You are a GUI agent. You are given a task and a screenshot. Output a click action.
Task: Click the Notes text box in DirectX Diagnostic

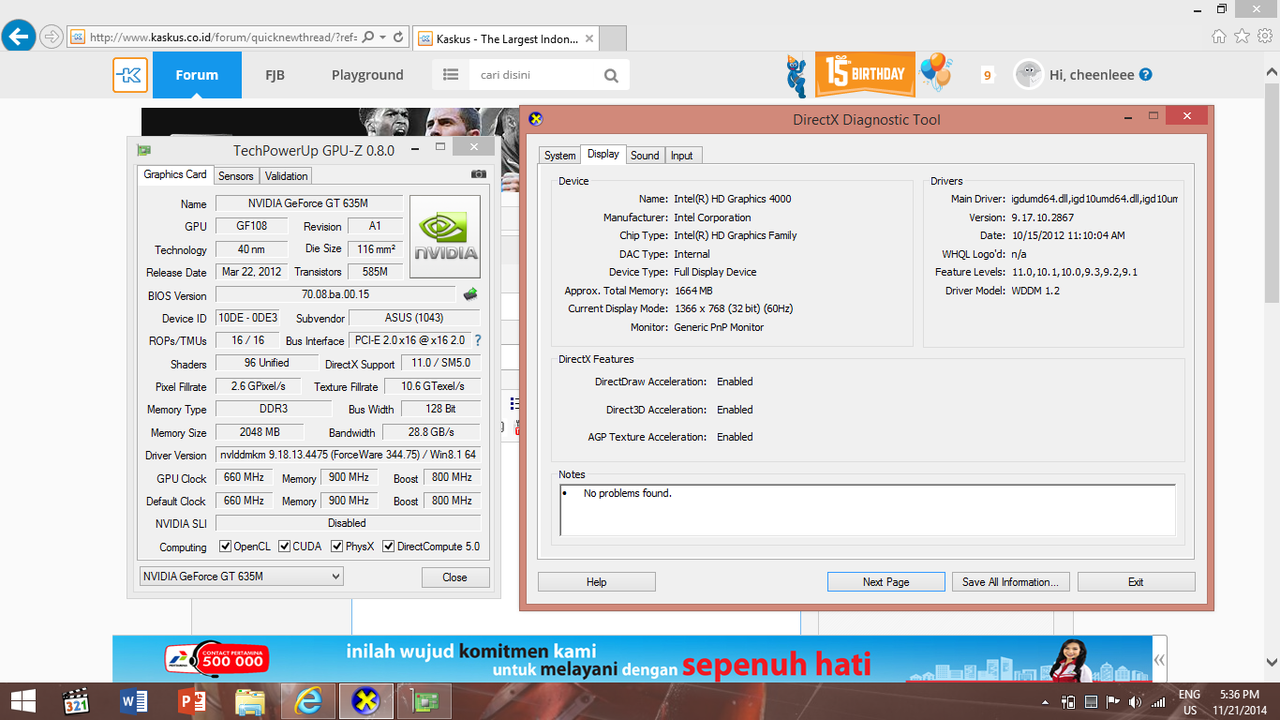coord(868,510)
